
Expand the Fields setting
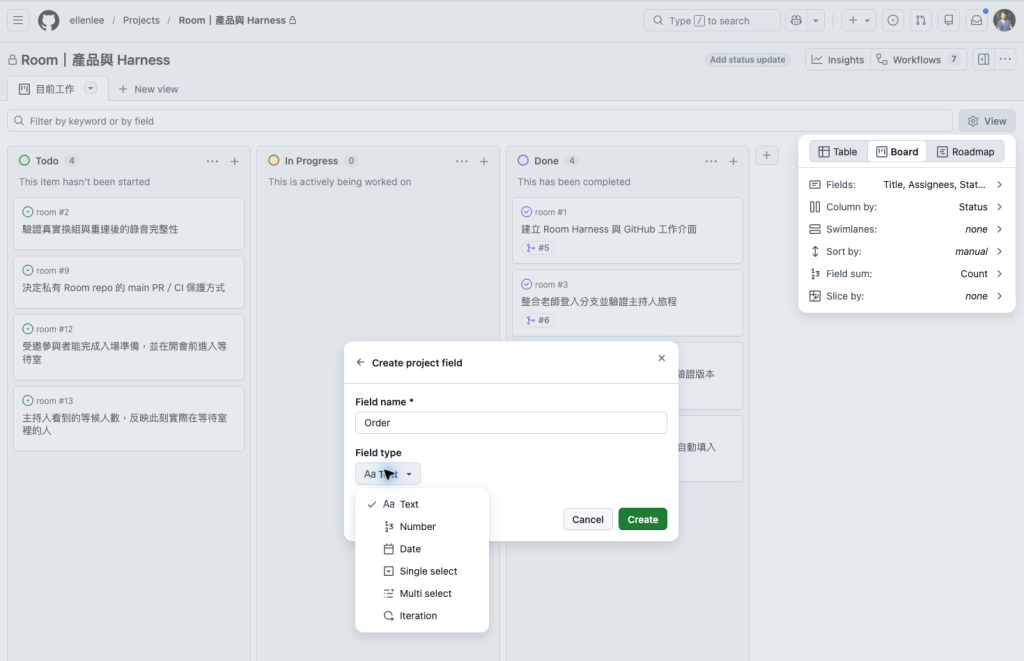coord(906,185)
